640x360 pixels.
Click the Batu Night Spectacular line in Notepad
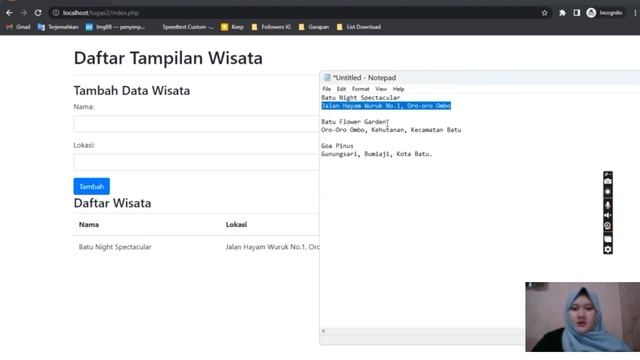click(360, 98)
